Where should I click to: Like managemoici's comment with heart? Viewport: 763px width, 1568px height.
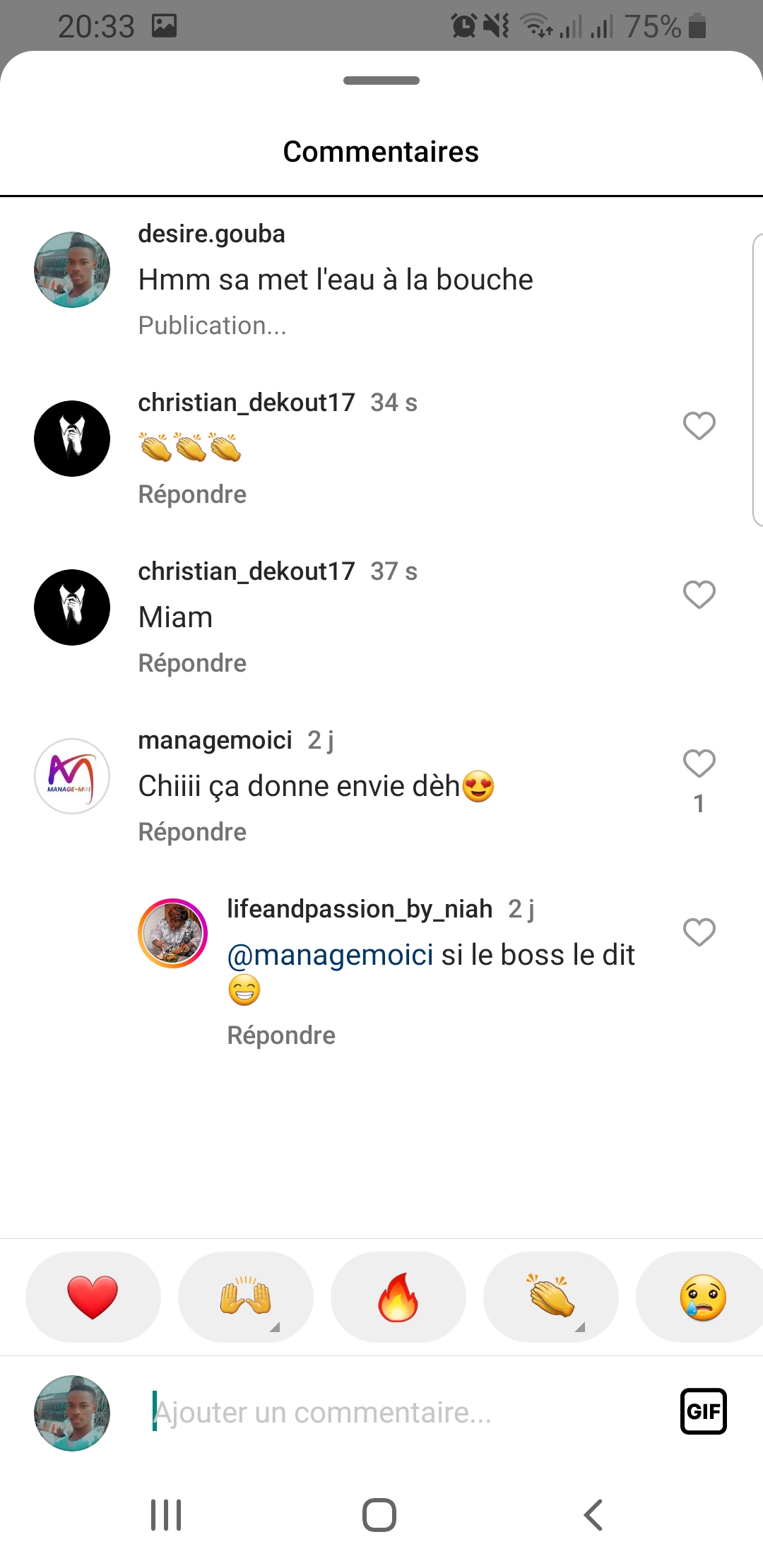[x=699, y=764]
